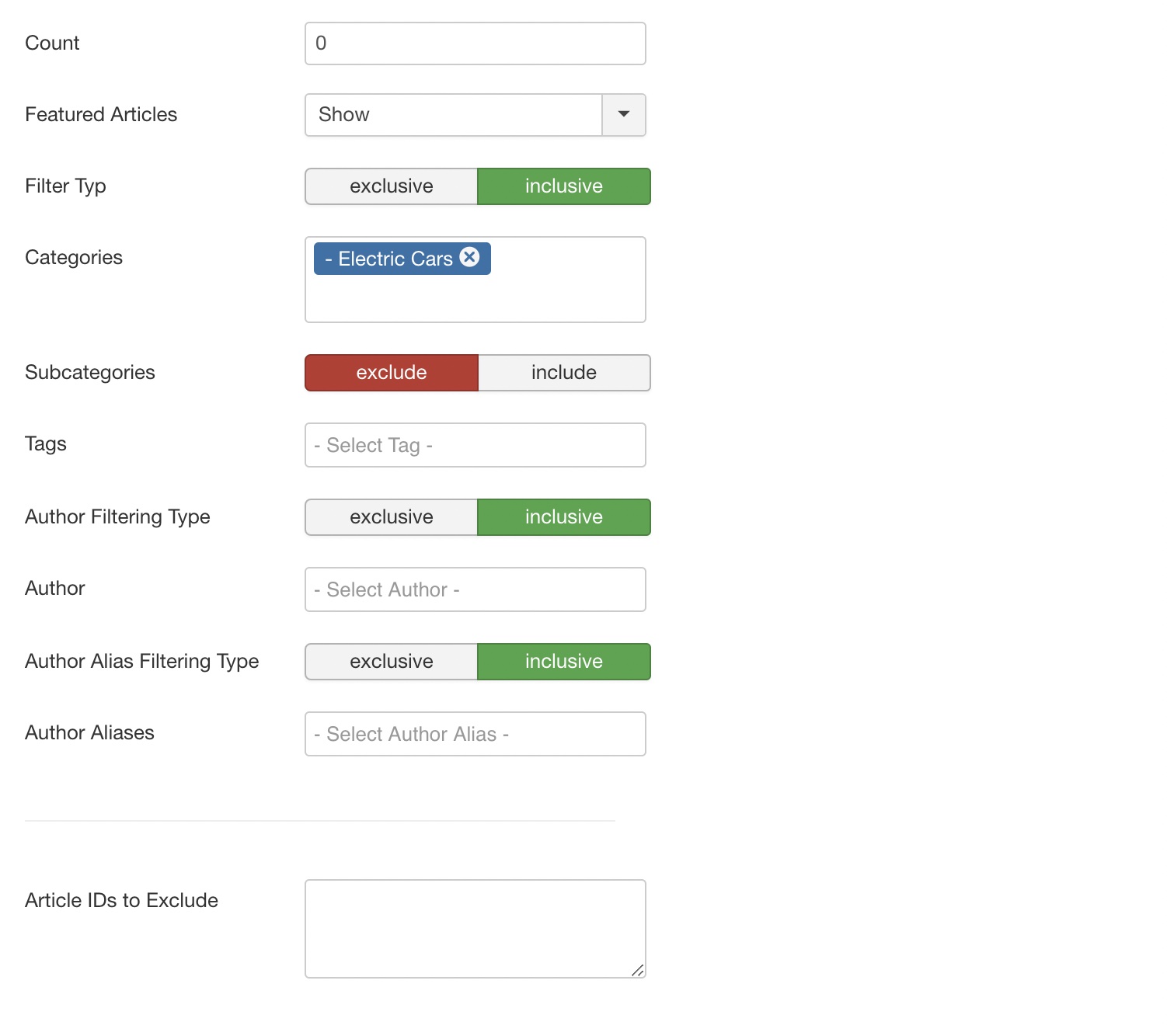Click the Electric Cars category chip
This screenshot has height=1036, width=1167.
pos(402,259)
